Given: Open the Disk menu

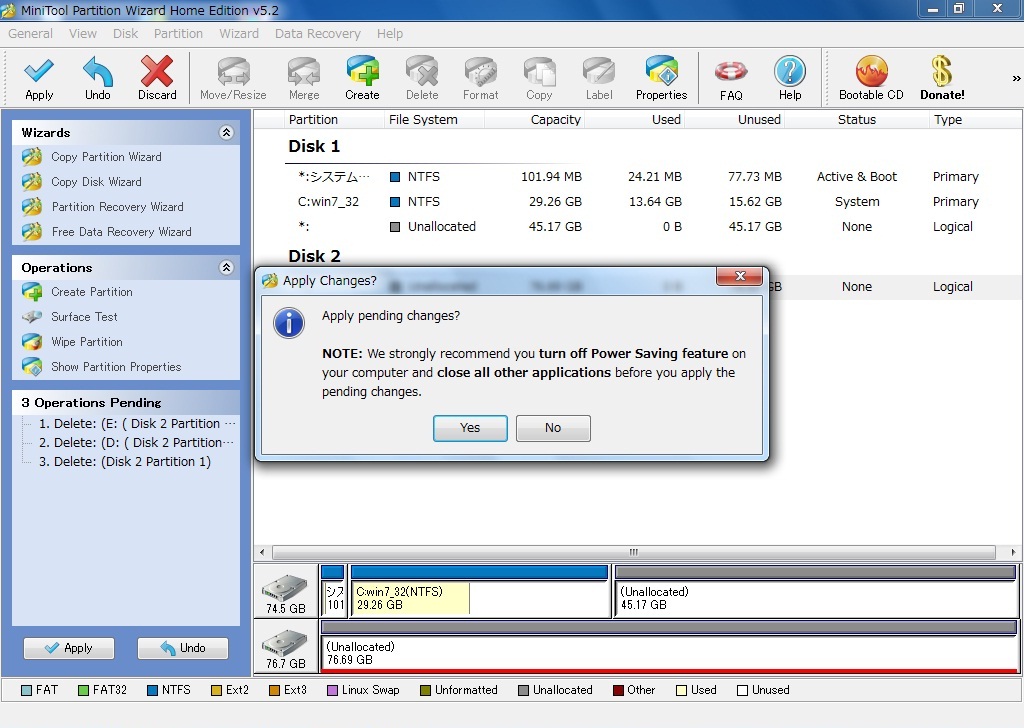Looking at the screenshot, I should point(125,33).
